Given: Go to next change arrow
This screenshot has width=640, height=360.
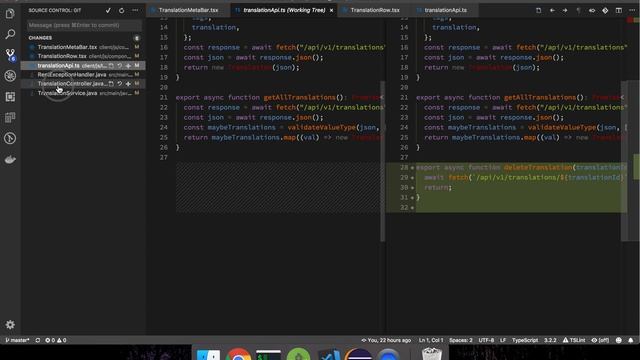Looking at the screenshot, I should [x=565, y=10].
